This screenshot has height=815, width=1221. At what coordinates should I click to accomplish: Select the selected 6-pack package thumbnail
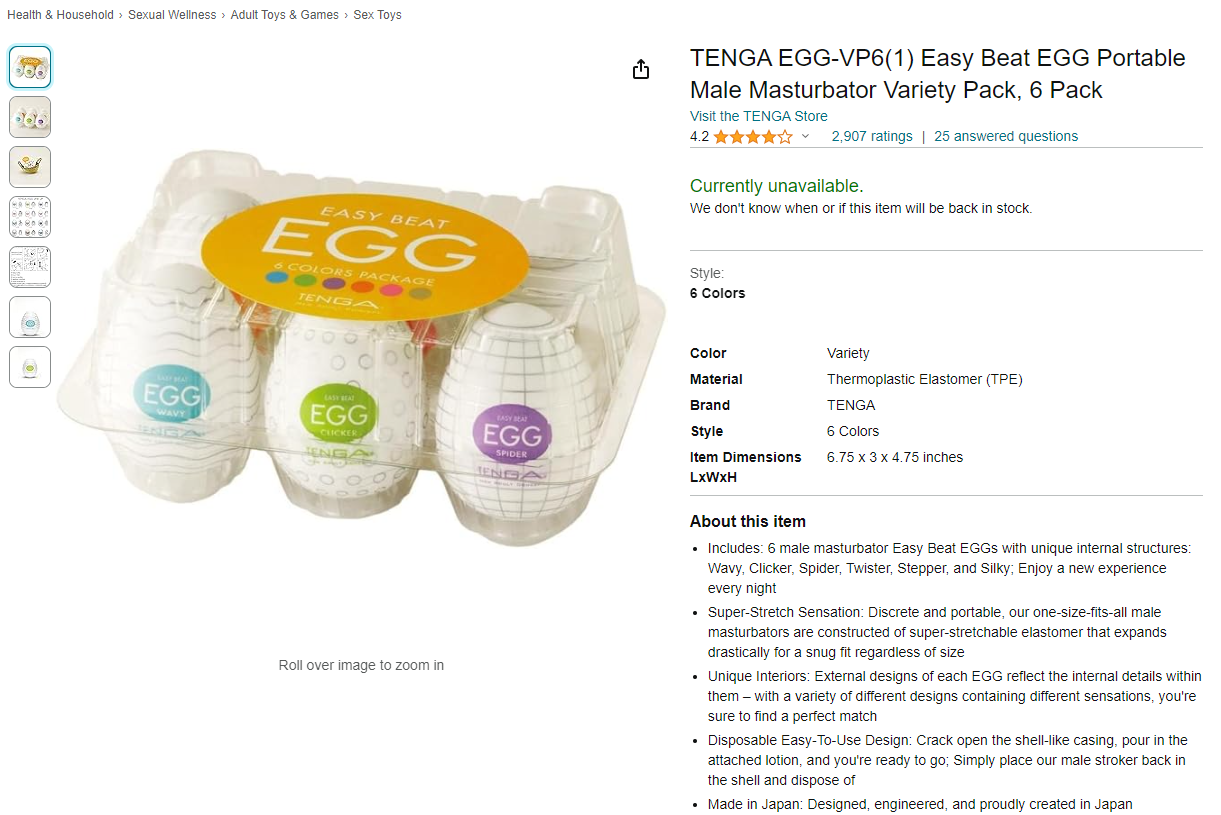[30, 67]
